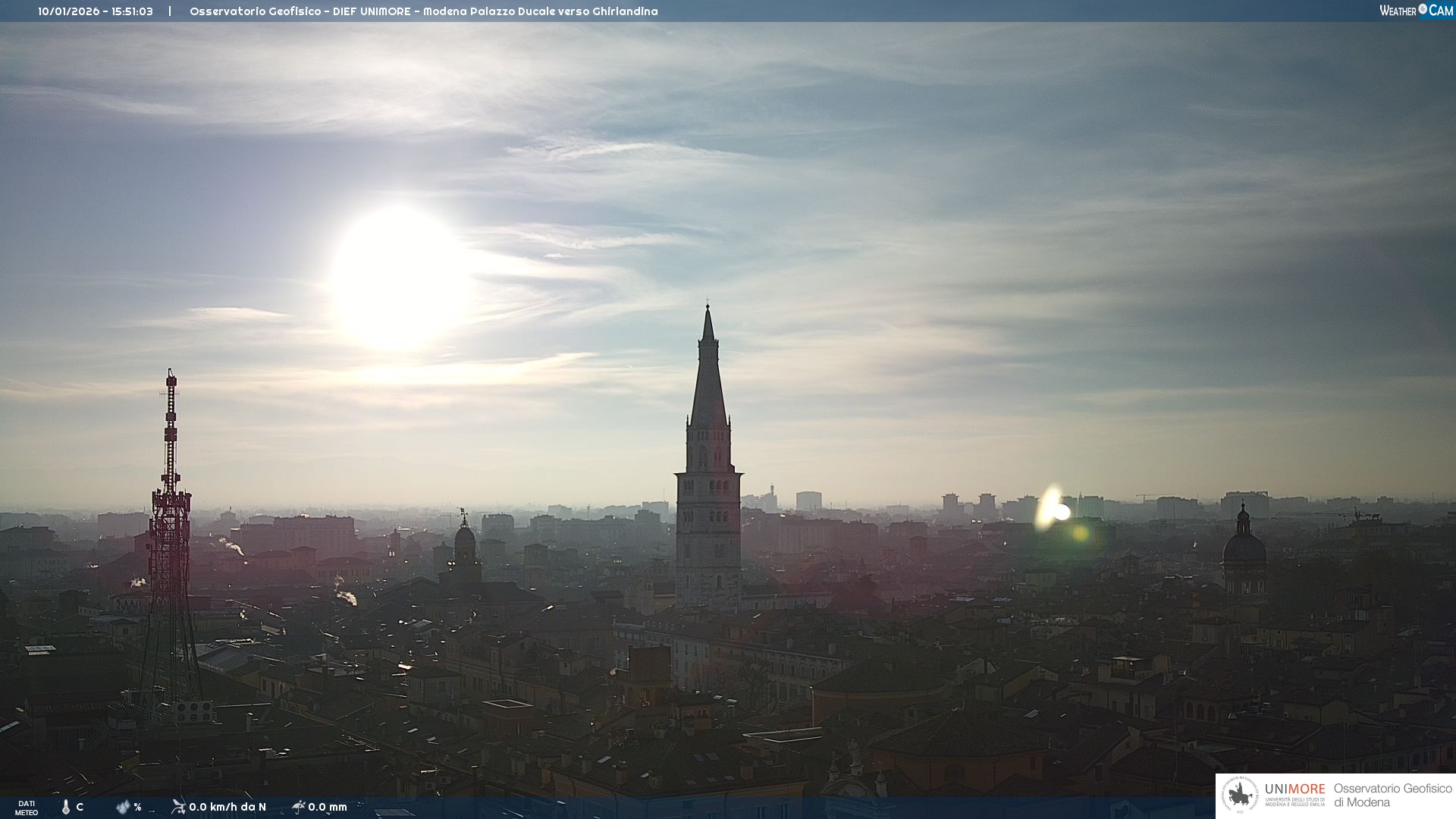
Task: Click the CAM text in top-right logo
Action: coord(1441,11)
